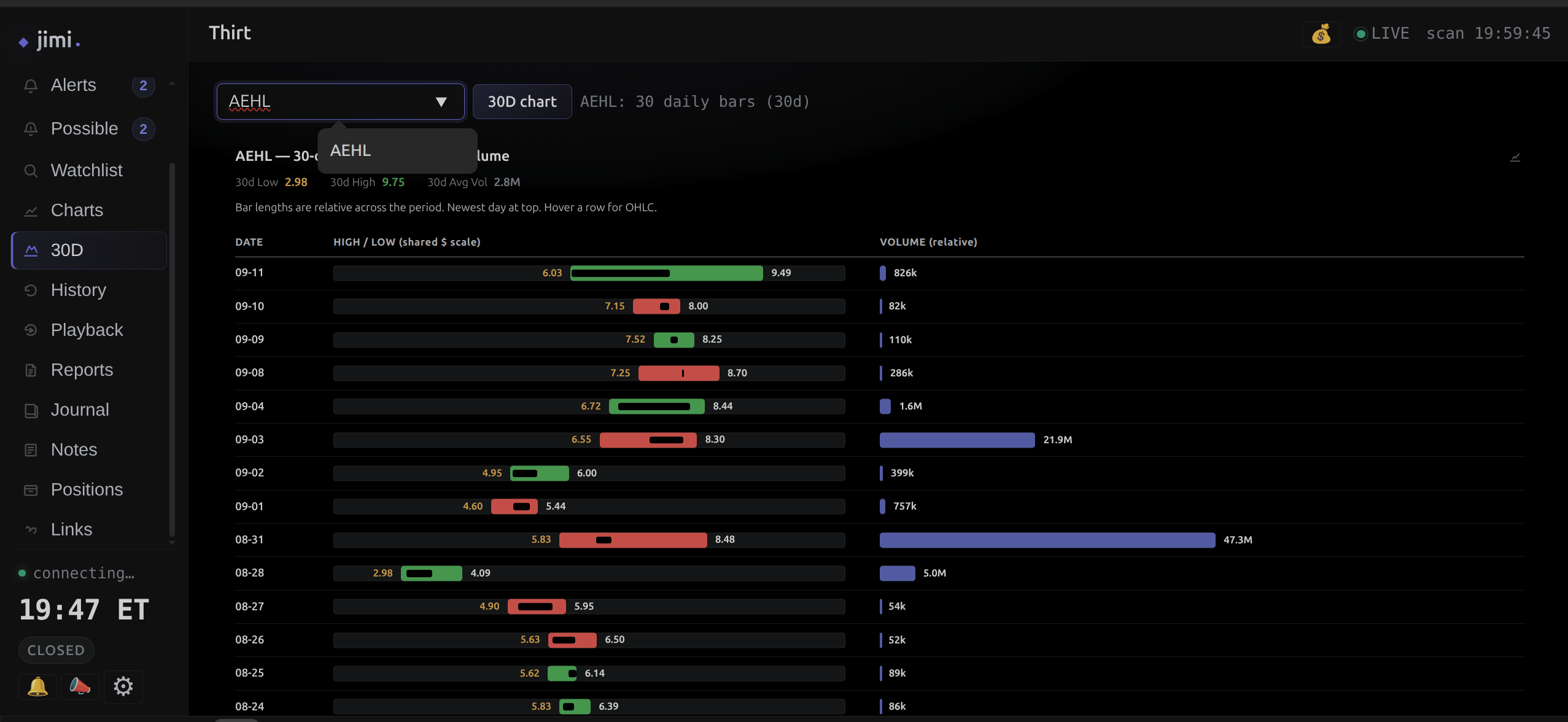Screen dimensions: 1568x722
Task: Click the scan 19:59:45 timestamp
Action: point(1488,34)
